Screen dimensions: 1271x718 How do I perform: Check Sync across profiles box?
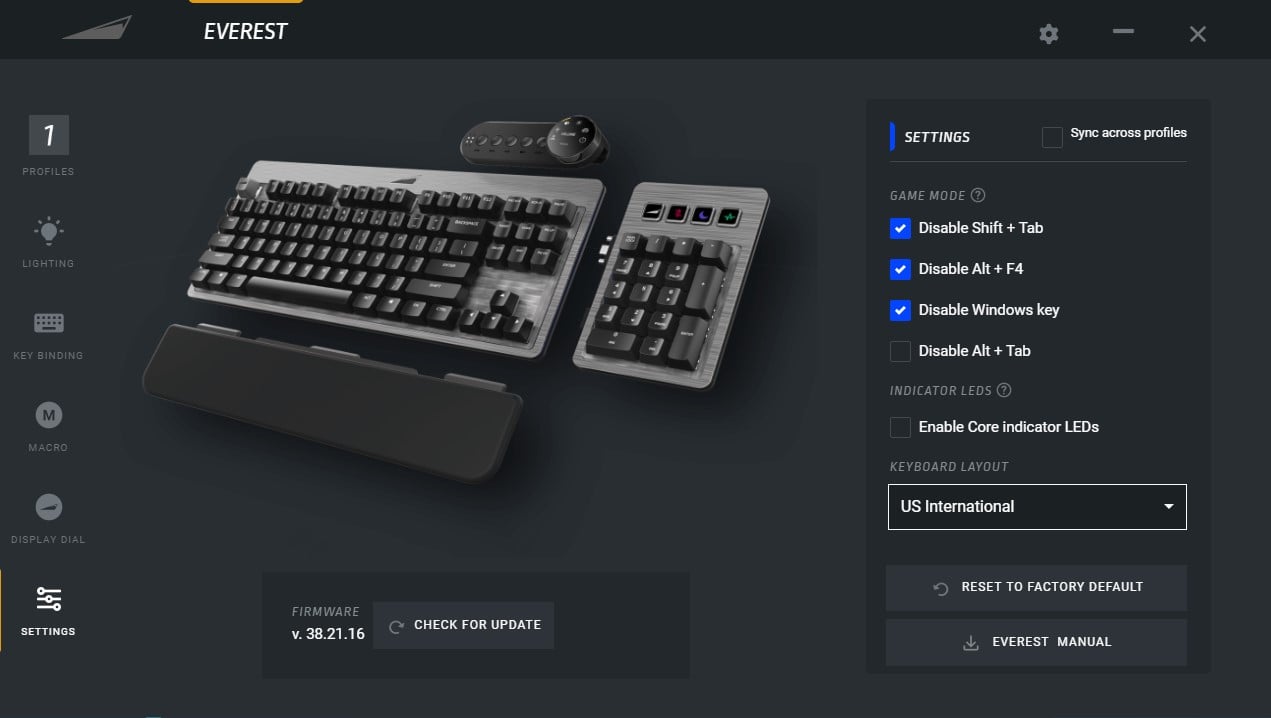tap(1052, 137)
